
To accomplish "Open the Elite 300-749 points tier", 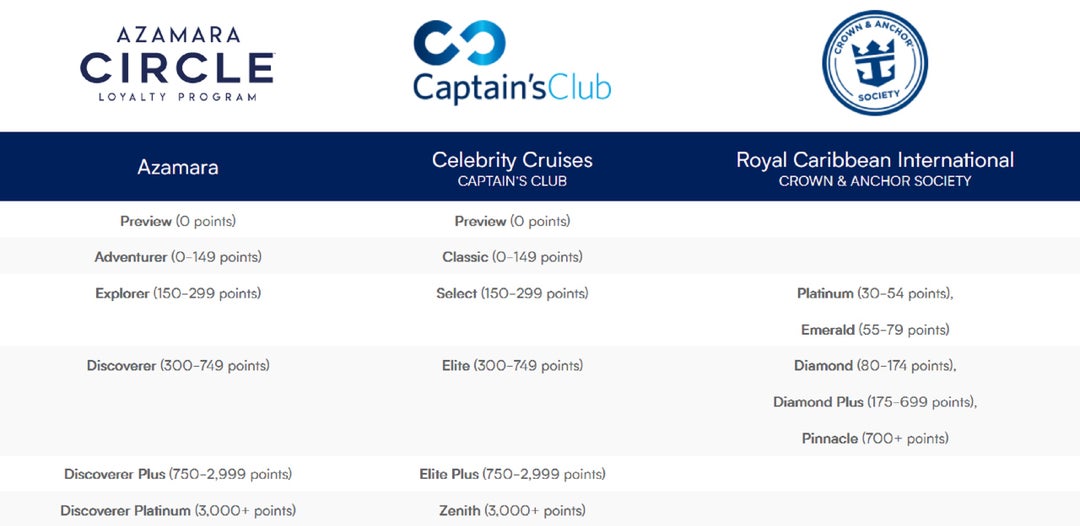I will point(512,366).
